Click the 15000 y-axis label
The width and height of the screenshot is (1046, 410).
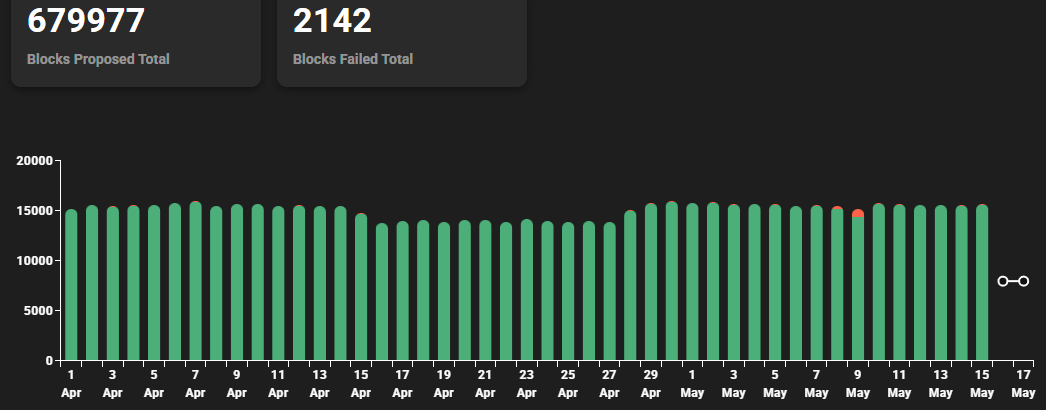35,211
